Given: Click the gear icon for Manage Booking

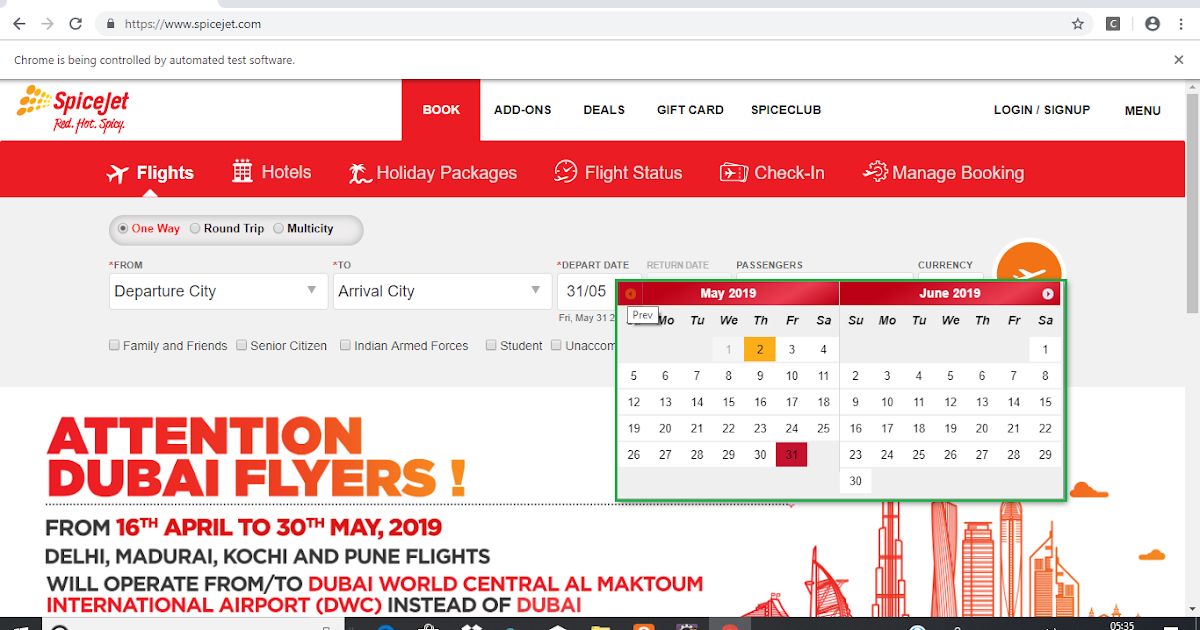Looking at the screenshot, I should 875,171.
